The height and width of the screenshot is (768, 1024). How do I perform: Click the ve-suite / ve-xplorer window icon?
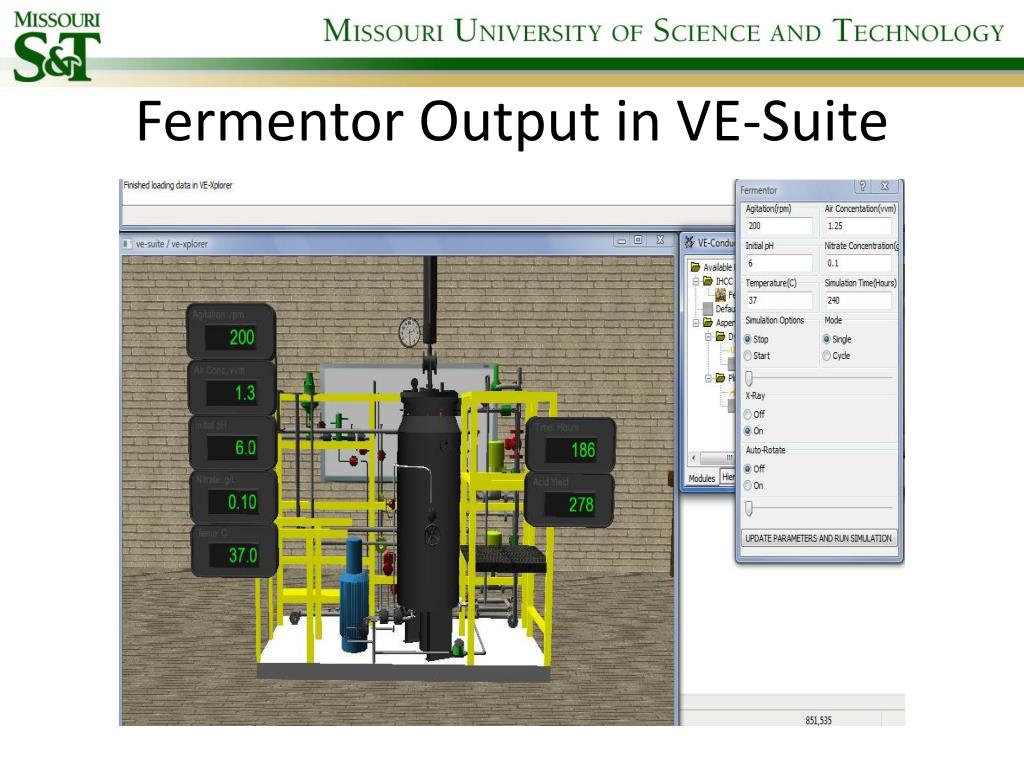pyautogui.click(x=128, y=244)
